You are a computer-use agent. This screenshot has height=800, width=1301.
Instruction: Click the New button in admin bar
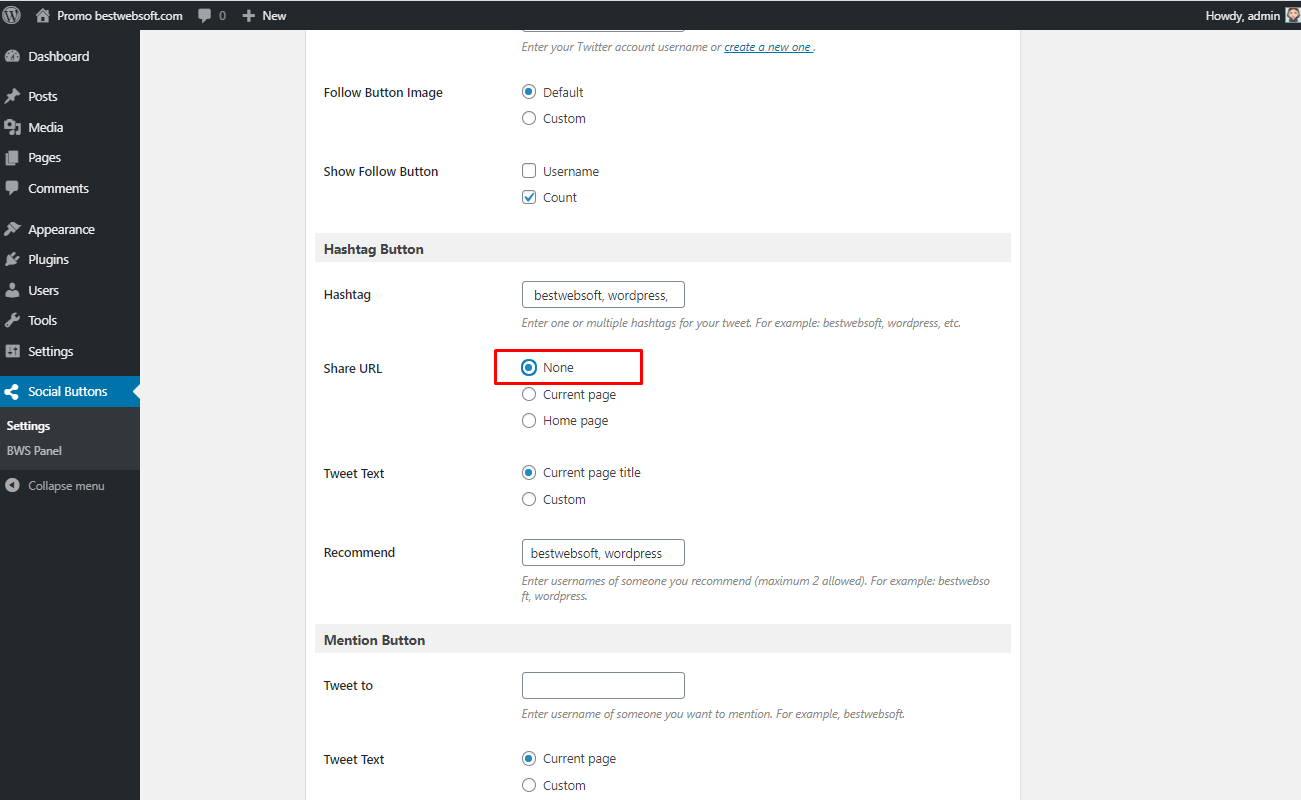click(x=264, y=16)
